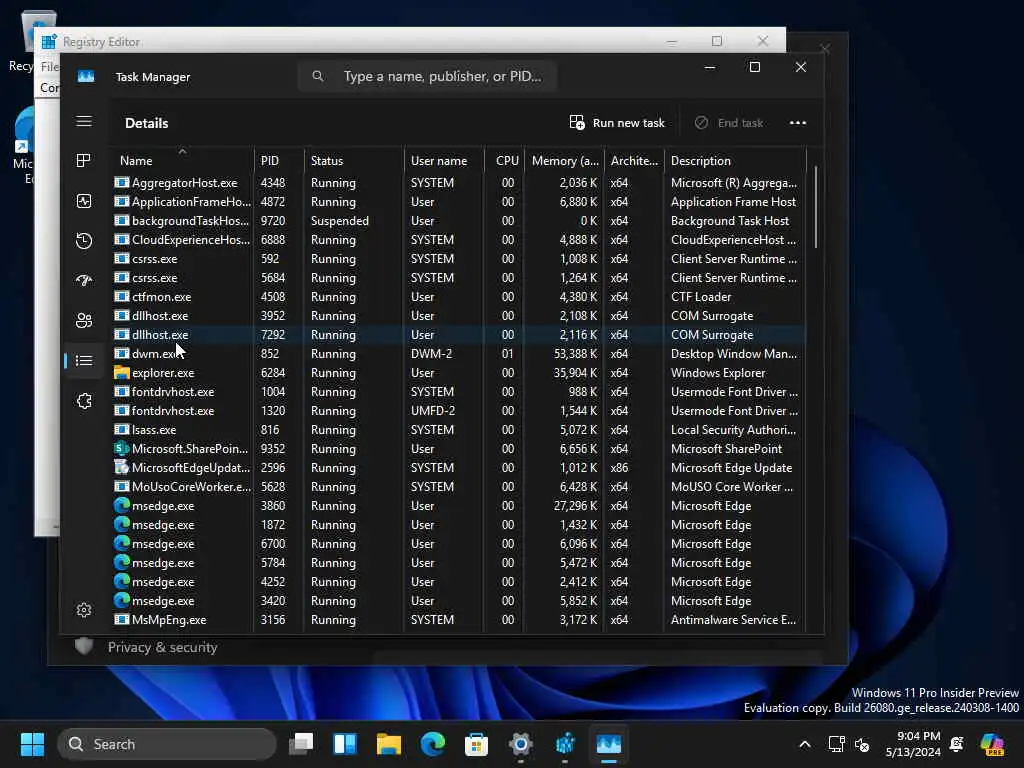Viewport: 1024px width, 768px height.
Task: Switch to Processes page in sidebar
Action: click(x=84, y=161)
